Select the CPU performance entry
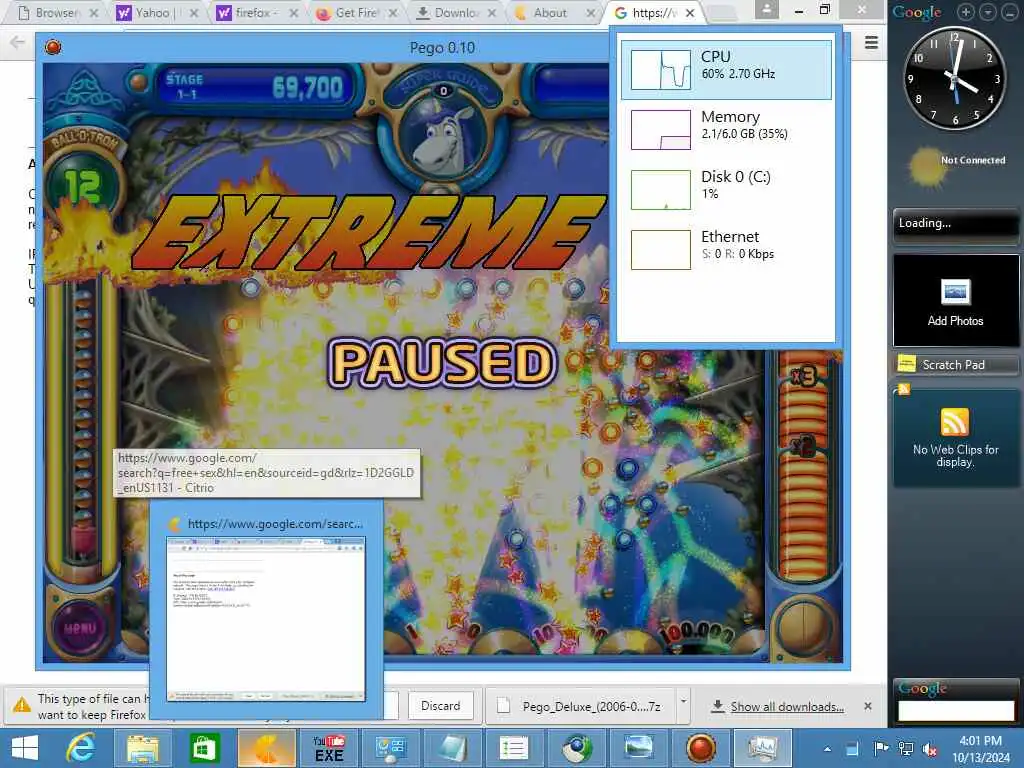The image size is (1024, 768). tap(726, 69)
